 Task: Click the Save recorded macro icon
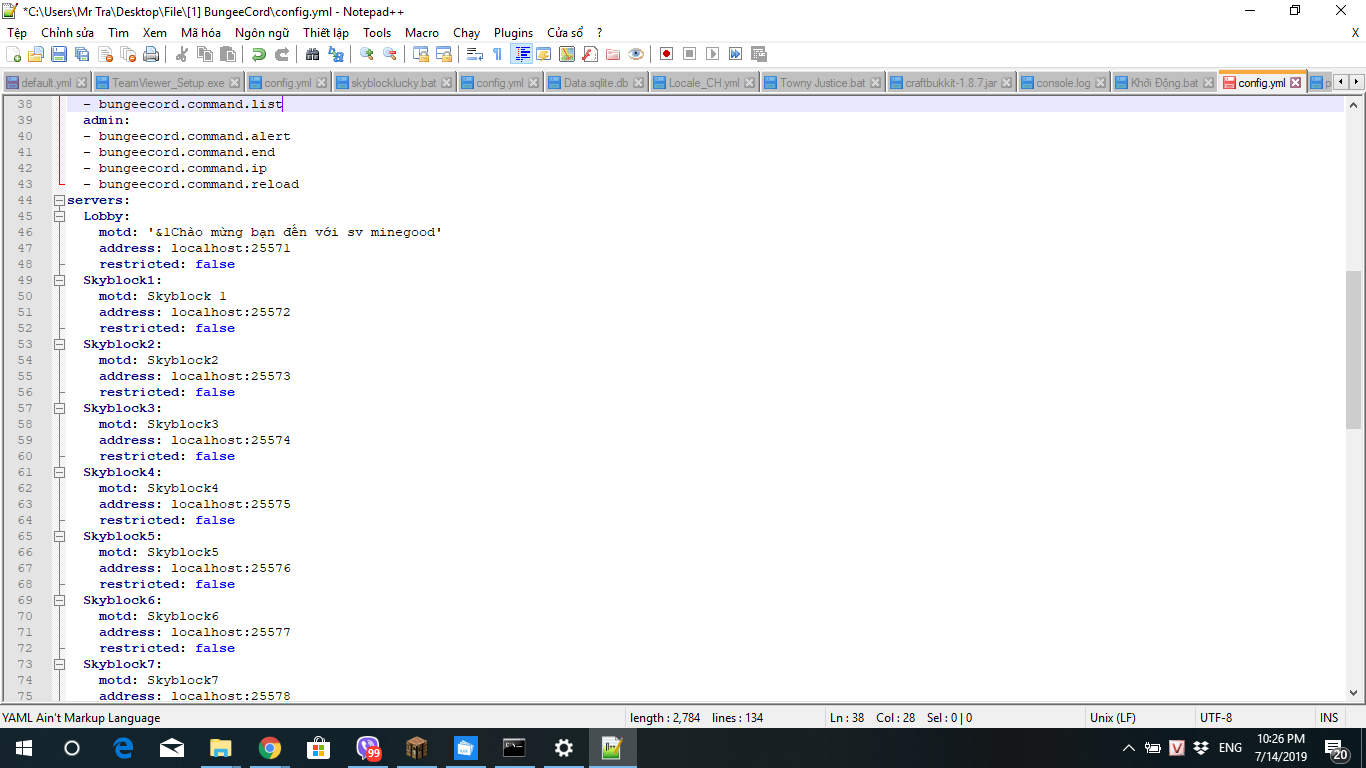[758, 54]
